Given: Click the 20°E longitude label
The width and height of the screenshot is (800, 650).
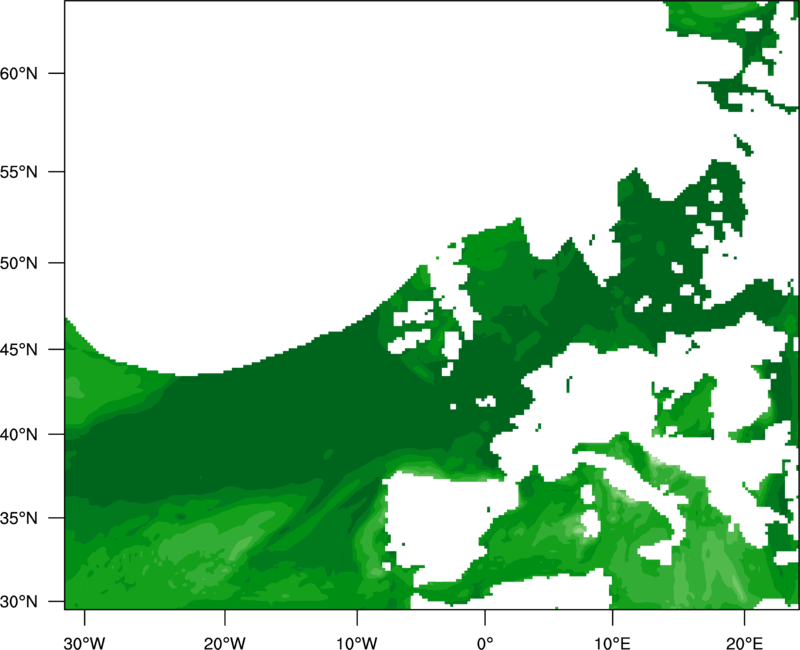Looking at the screenshot, I should tap(744, 643).
